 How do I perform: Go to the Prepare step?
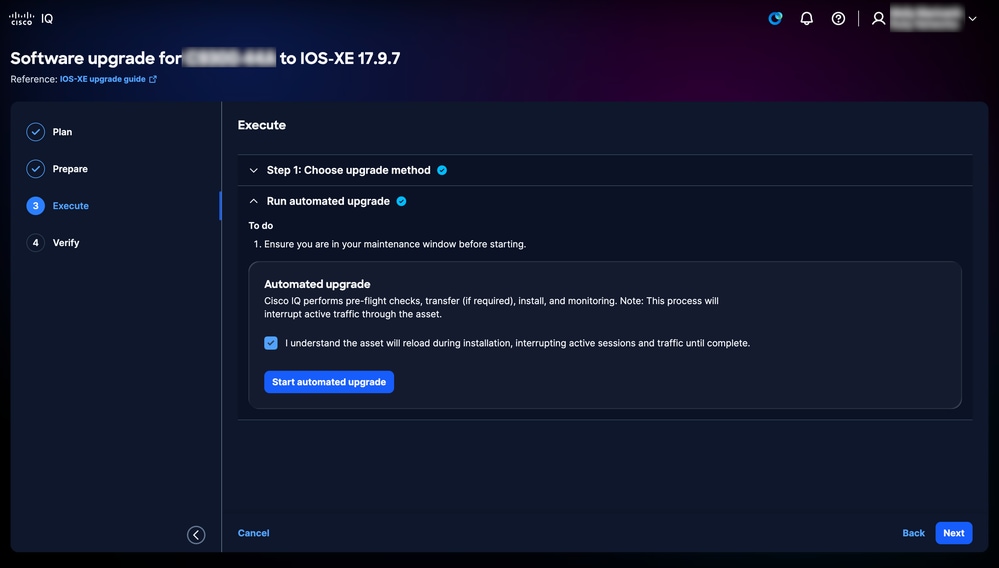click(70, 169)
